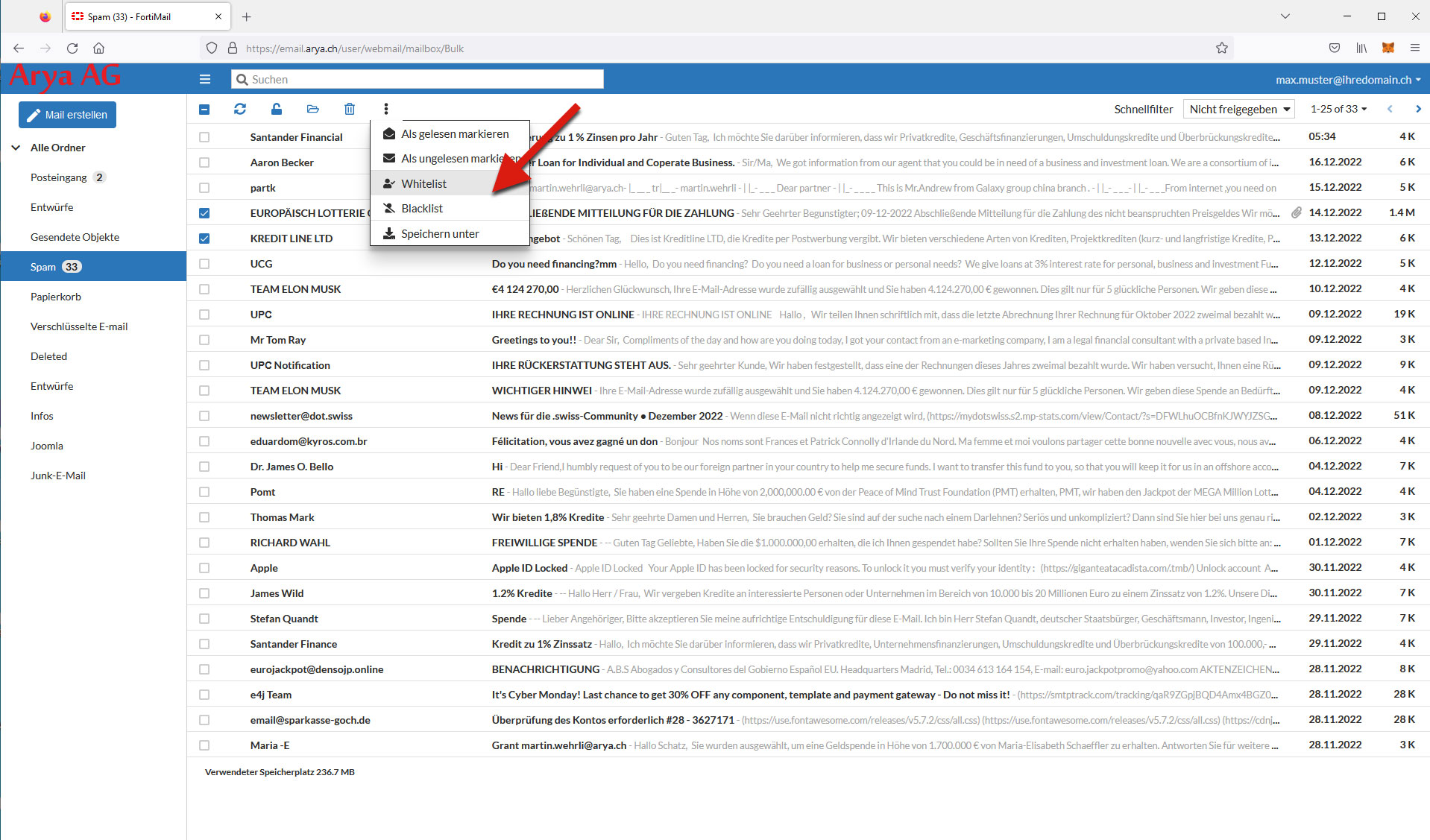This screenshot has height=840, width=1430.
Task: Click the MetaMask fox extension icon
Action: (1388, 48)
